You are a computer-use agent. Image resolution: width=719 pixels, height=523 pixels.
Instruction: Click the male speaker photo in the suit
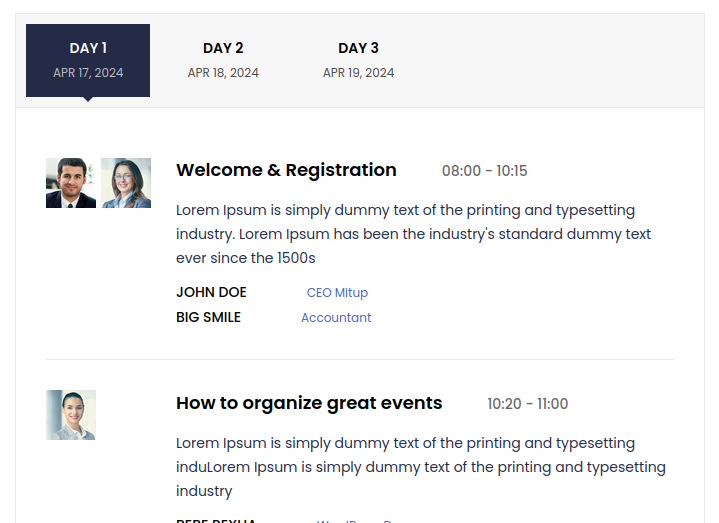pyautogui.click(x=71, y=183)
